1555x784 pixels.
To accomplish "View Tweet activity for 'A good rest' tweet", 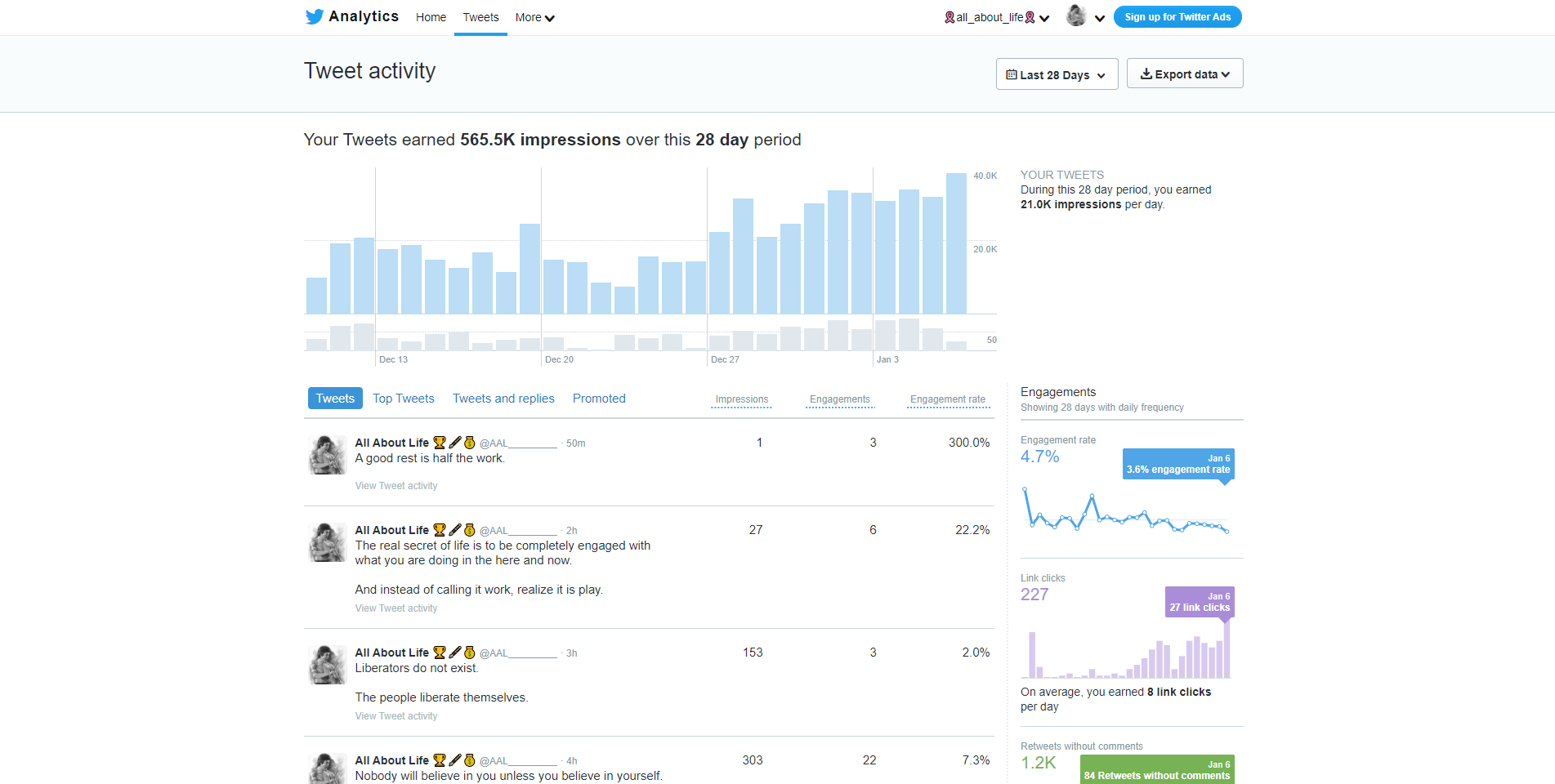I will click(396, 486).
